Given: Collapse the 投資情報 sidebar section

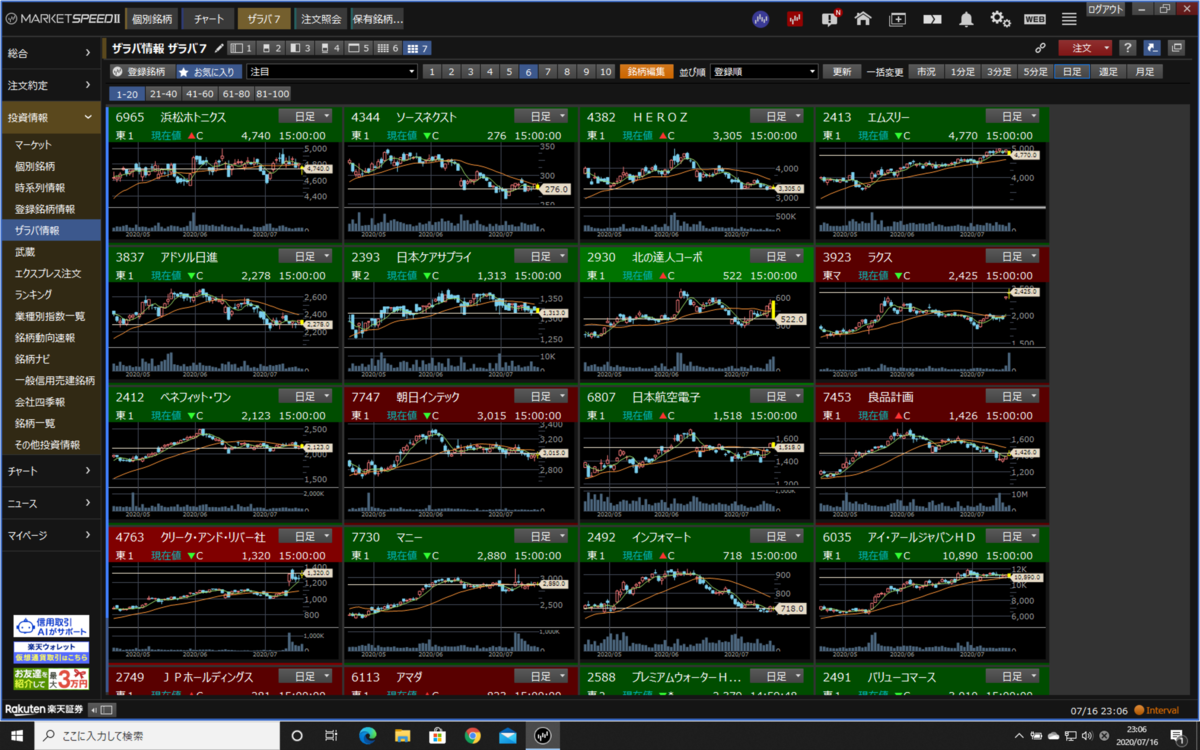Looking at the screenshot, I should (x=51, y=117).
